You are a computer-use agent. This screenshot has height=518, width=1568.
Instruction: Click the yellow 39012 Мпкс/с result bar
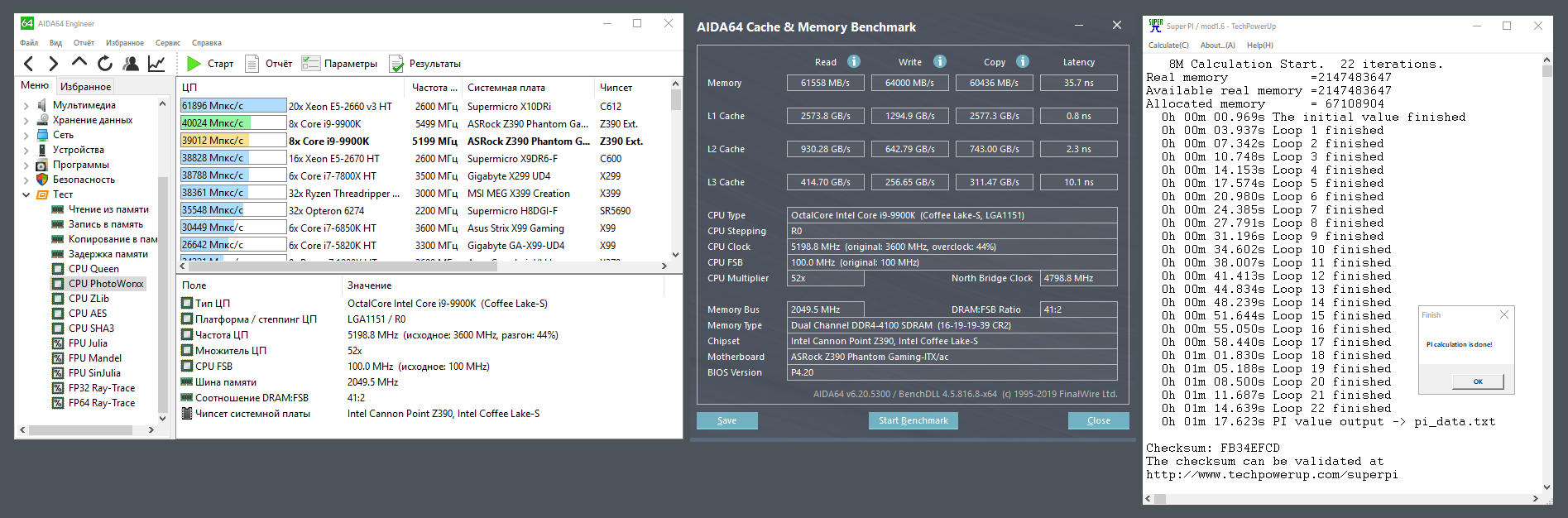(x=233, y=141)
